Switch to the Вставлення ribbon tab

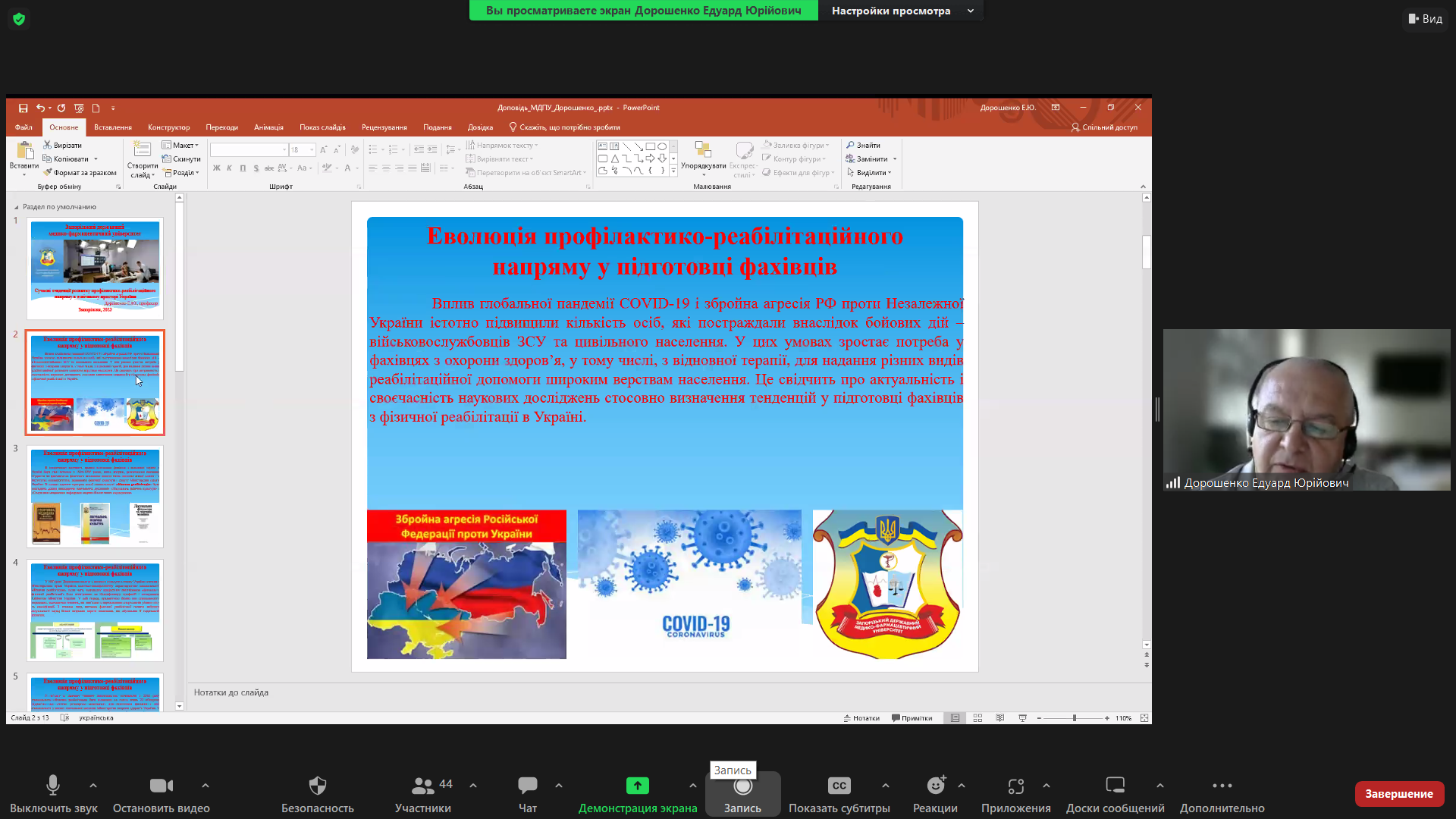tap(112, 127)
